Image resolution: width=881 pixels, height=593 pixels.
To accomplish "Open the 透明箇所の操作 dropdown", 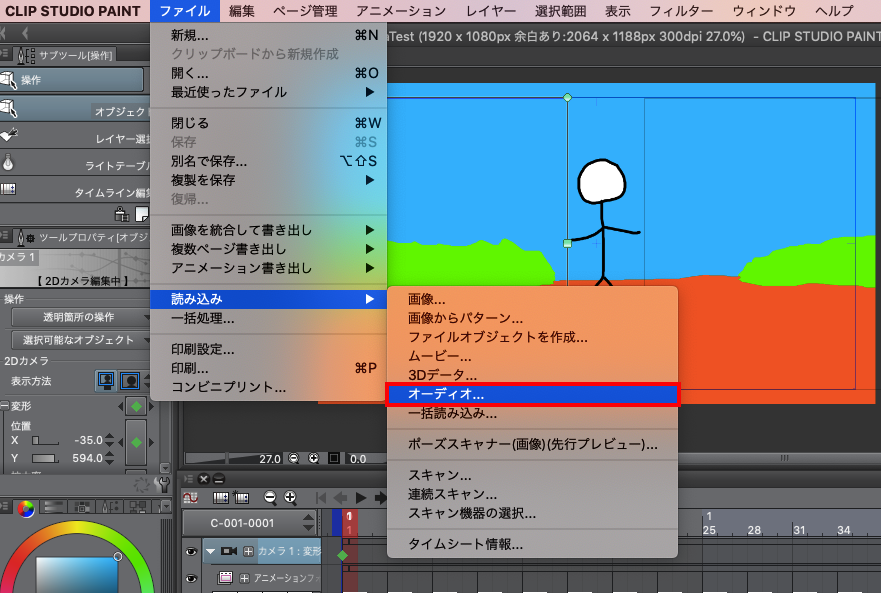I will [80, 317].
